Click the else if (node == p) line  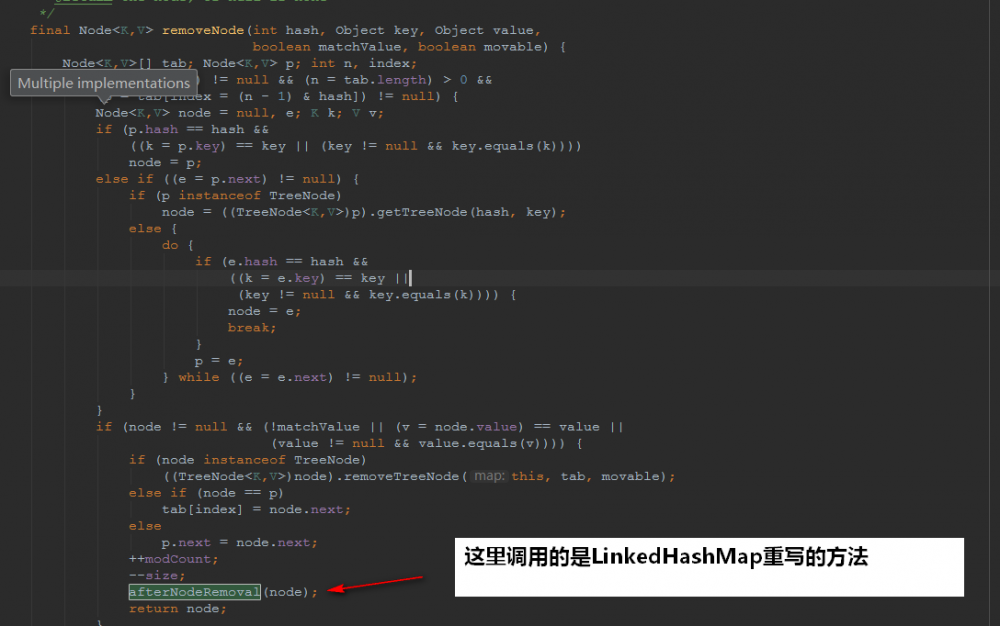click(206, 493)
